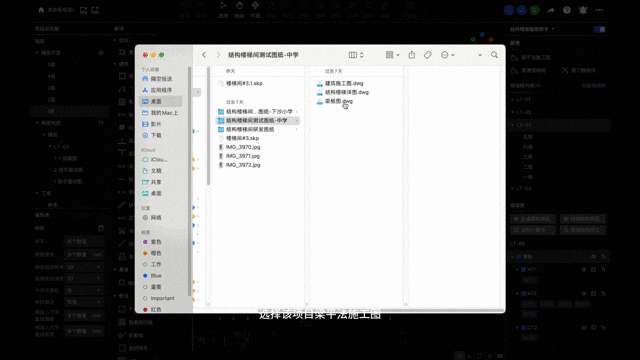Select file 建筑施工图.dwg
Screen dimensions: 640x360
(x=344, y=83)
